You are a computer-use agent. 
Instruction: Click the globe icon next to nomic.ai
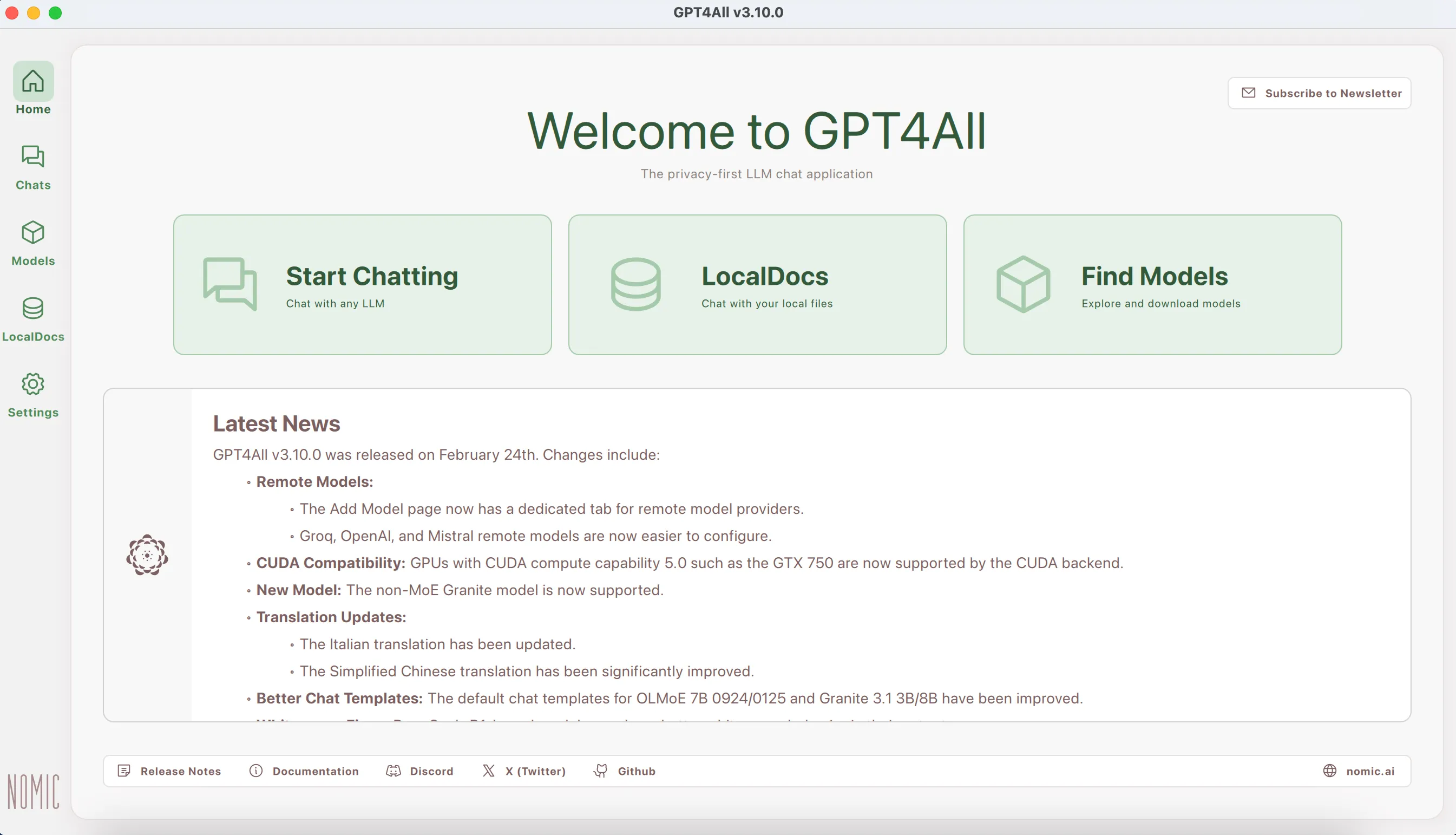(x=1330, y=771)
